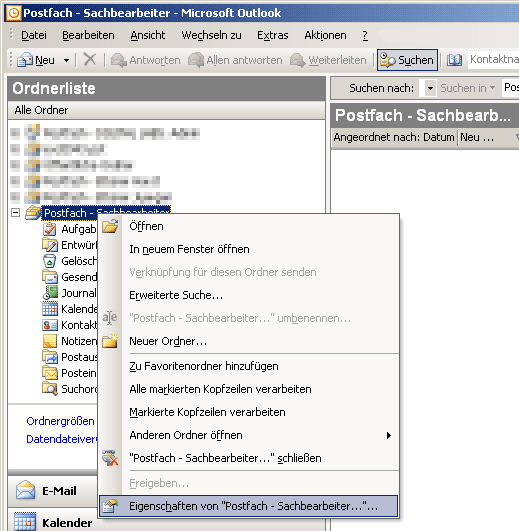Select the Suchordner search folder icon

50,389
